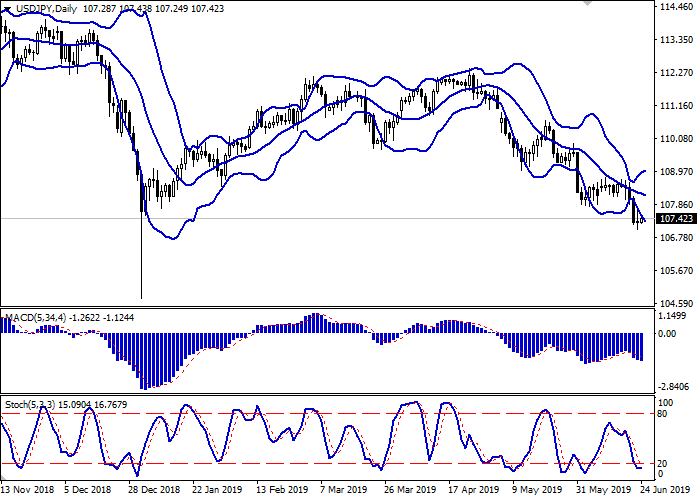
Task: Select the 7 Mar 2019 date label
Action: 342,492
